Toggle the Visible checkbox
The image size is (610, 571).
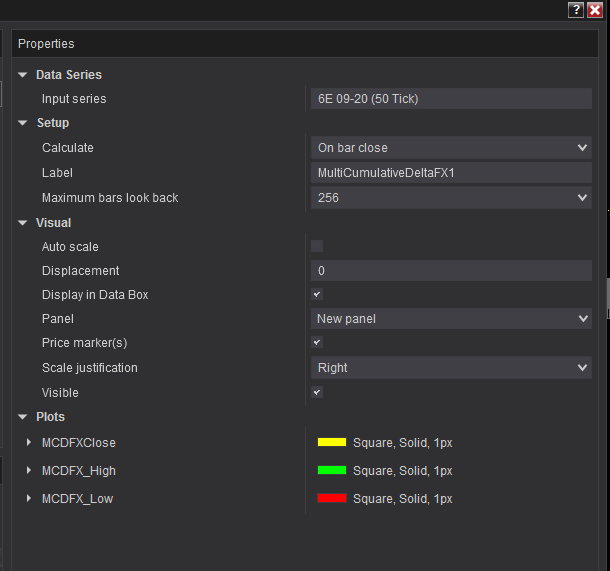click(x=317, y=393)
